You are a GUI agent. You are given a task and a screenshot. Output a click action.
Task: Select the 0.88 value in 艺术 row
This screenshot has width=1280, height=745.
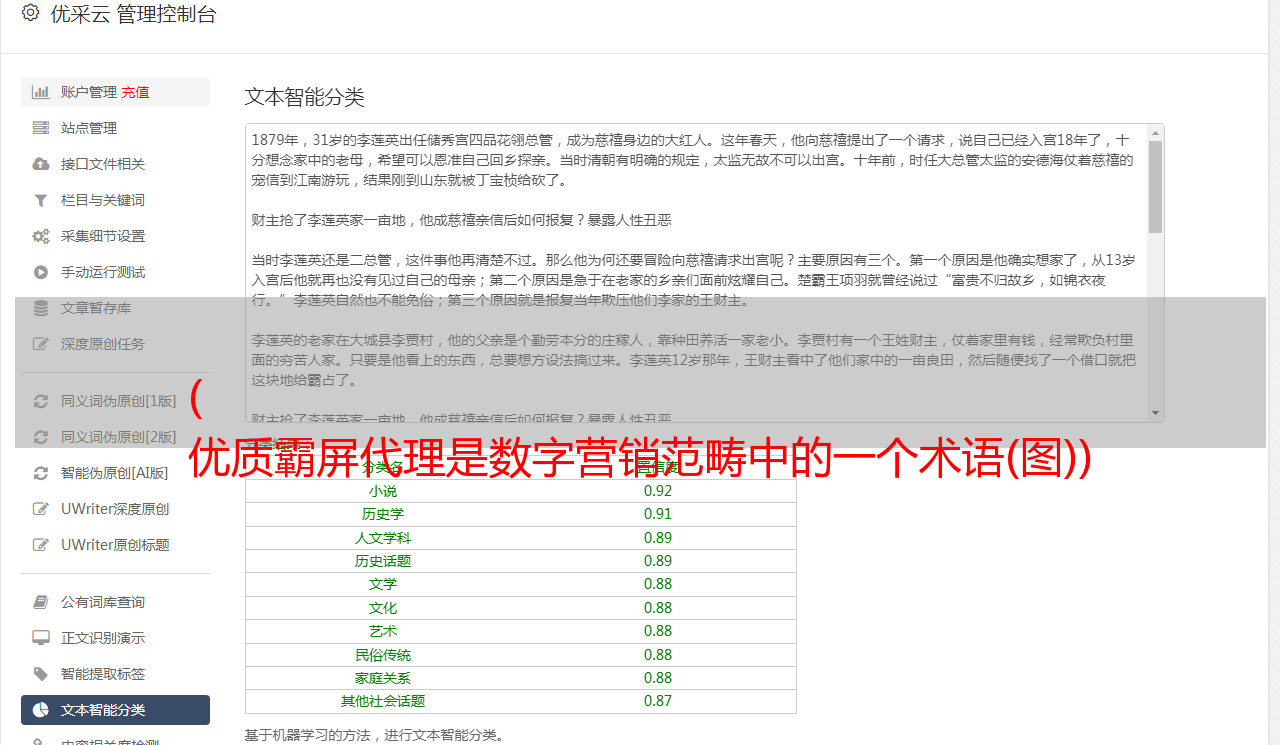pos(658,631)
